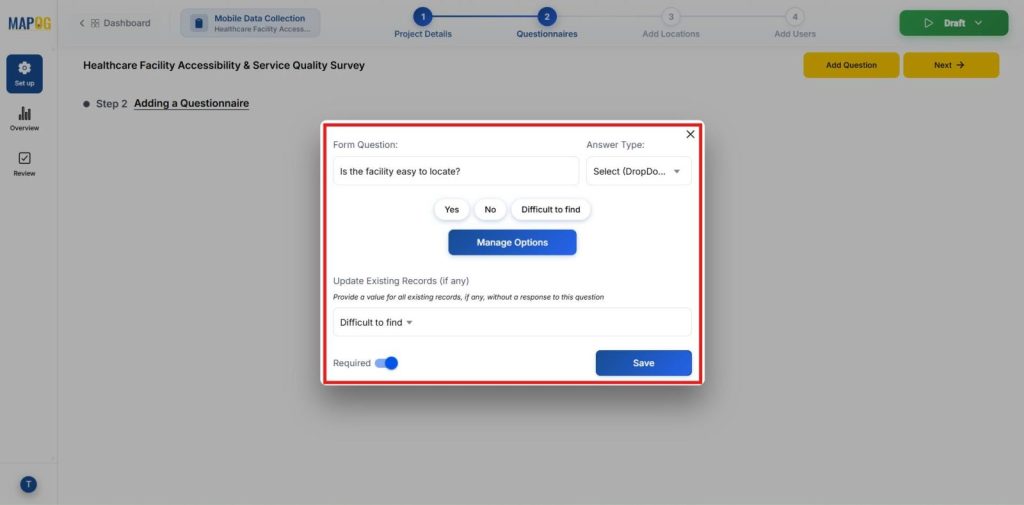Proceed with the Next button
The image size is (1024, 505).
pos(951,65)
